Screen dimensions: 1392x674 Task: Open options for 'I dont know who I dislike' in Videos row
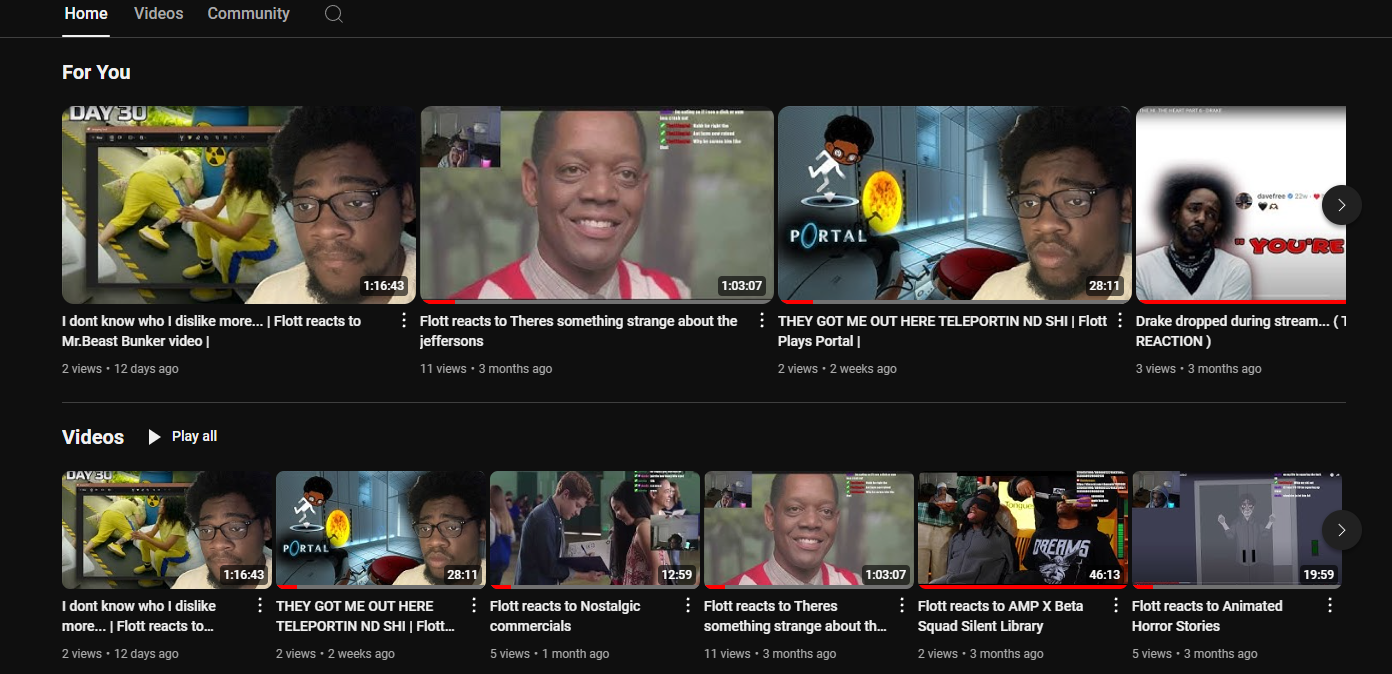coord(260,605)
